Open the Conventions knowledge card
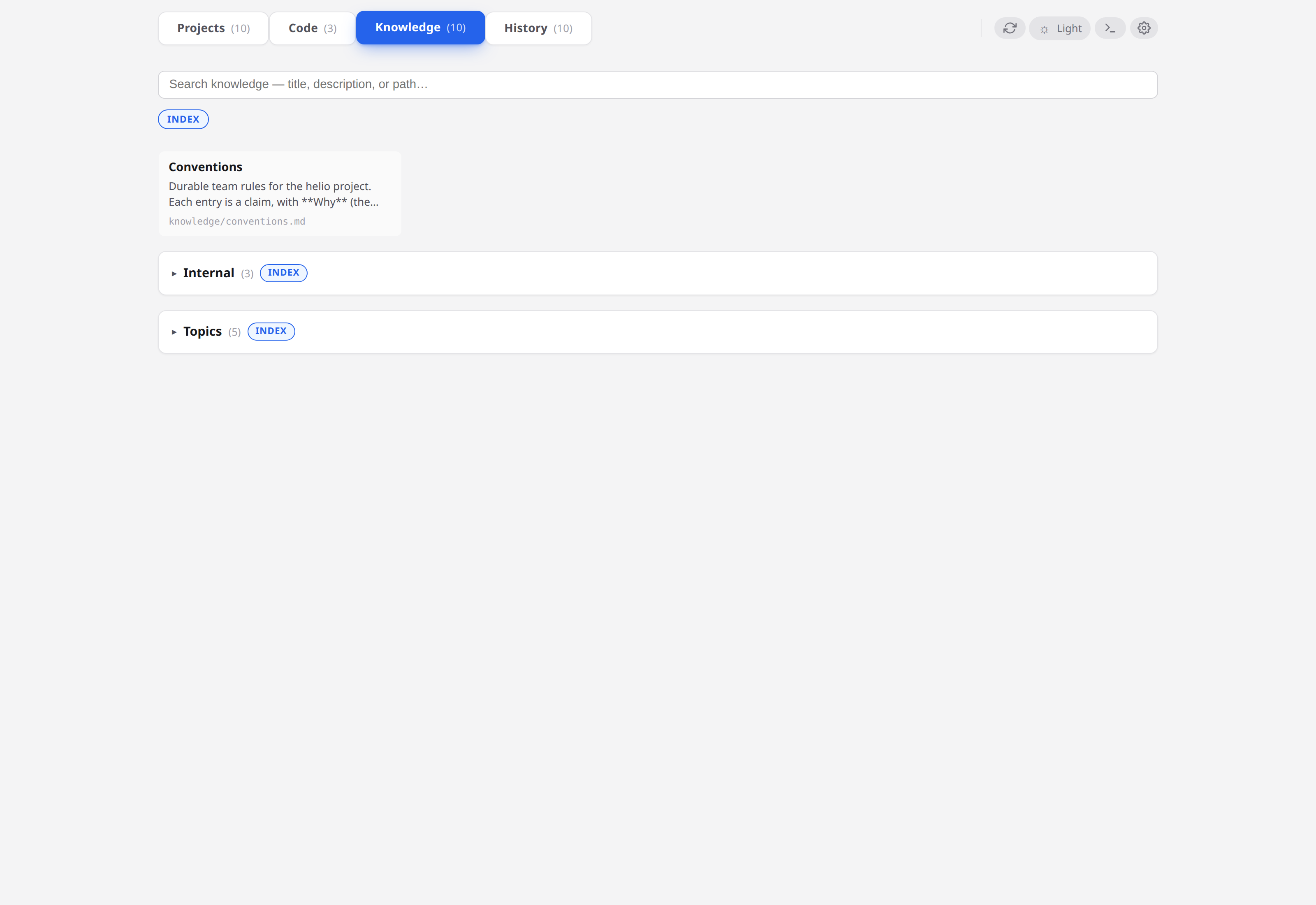 click(279, 193)
